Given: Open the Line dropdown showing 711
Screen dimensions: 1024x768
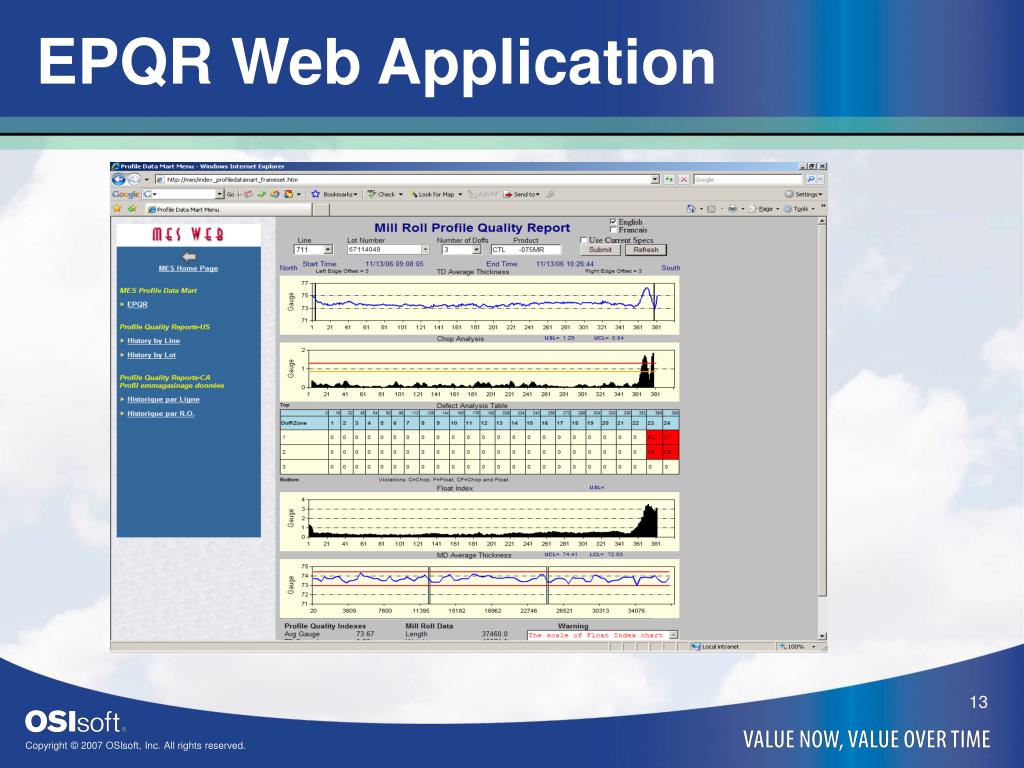Looking at the screenshot, I should (328, 249).
